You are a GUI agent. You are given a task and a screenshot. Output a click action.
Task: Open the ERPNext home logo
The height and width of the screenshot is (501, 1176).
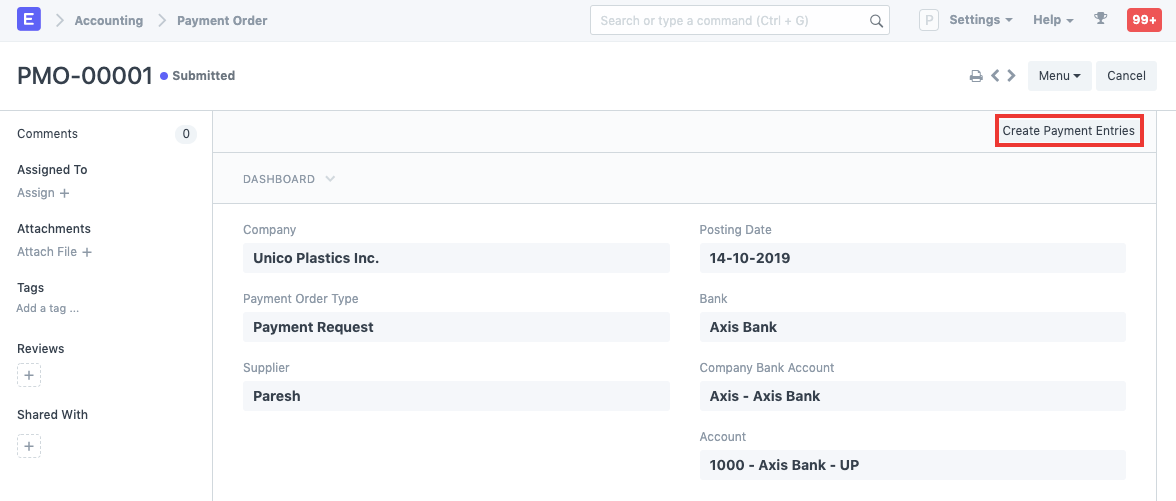click(x=28, y=20)
